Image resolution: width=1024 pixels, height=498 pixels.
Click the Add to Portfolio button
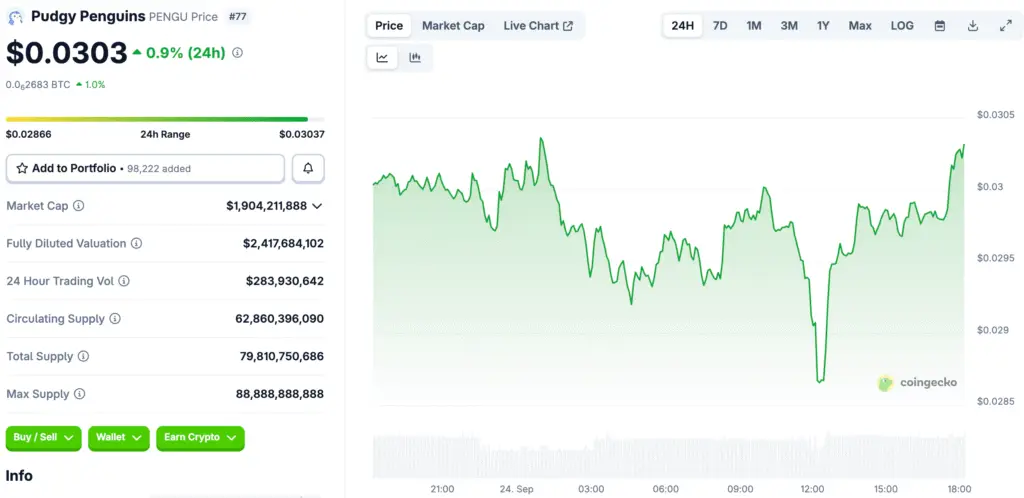point(145,168)
